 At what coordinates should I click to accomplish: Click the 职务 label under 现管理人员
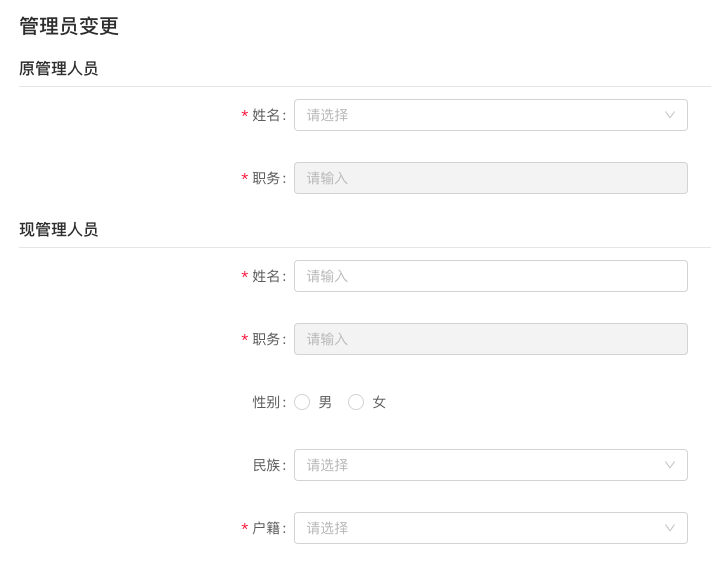click(x=266, y=339)
